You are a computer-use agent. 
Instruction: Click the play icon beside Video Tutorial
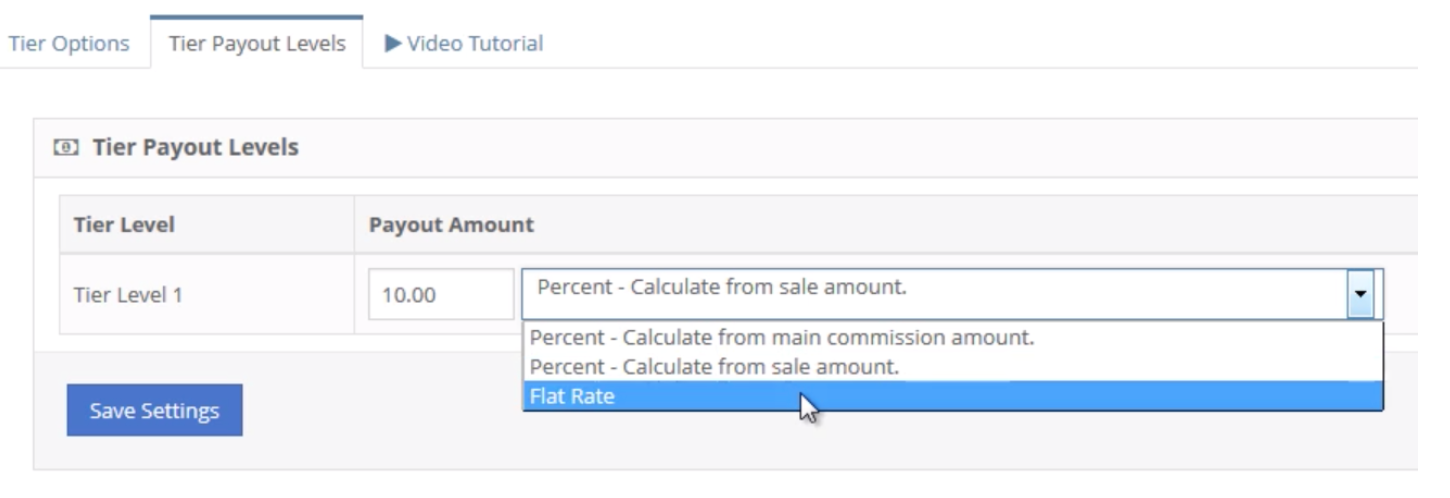[x=393, y=43]
